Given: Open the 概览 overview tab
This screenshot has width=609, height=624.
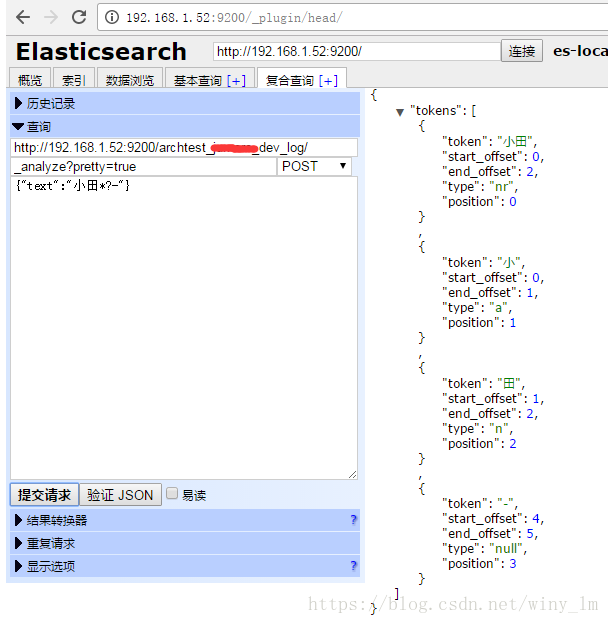Looking at the screenshot, I should [x=30, y=80].
